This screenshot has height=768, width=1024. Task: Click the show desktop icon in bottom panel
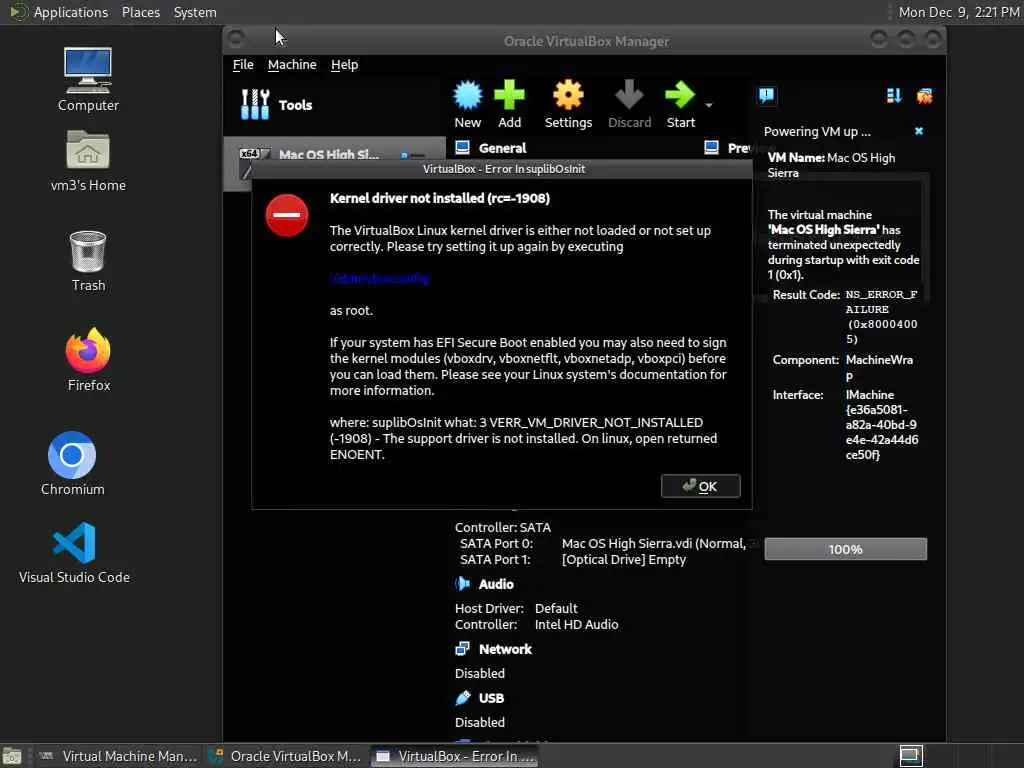coord(11,756)
